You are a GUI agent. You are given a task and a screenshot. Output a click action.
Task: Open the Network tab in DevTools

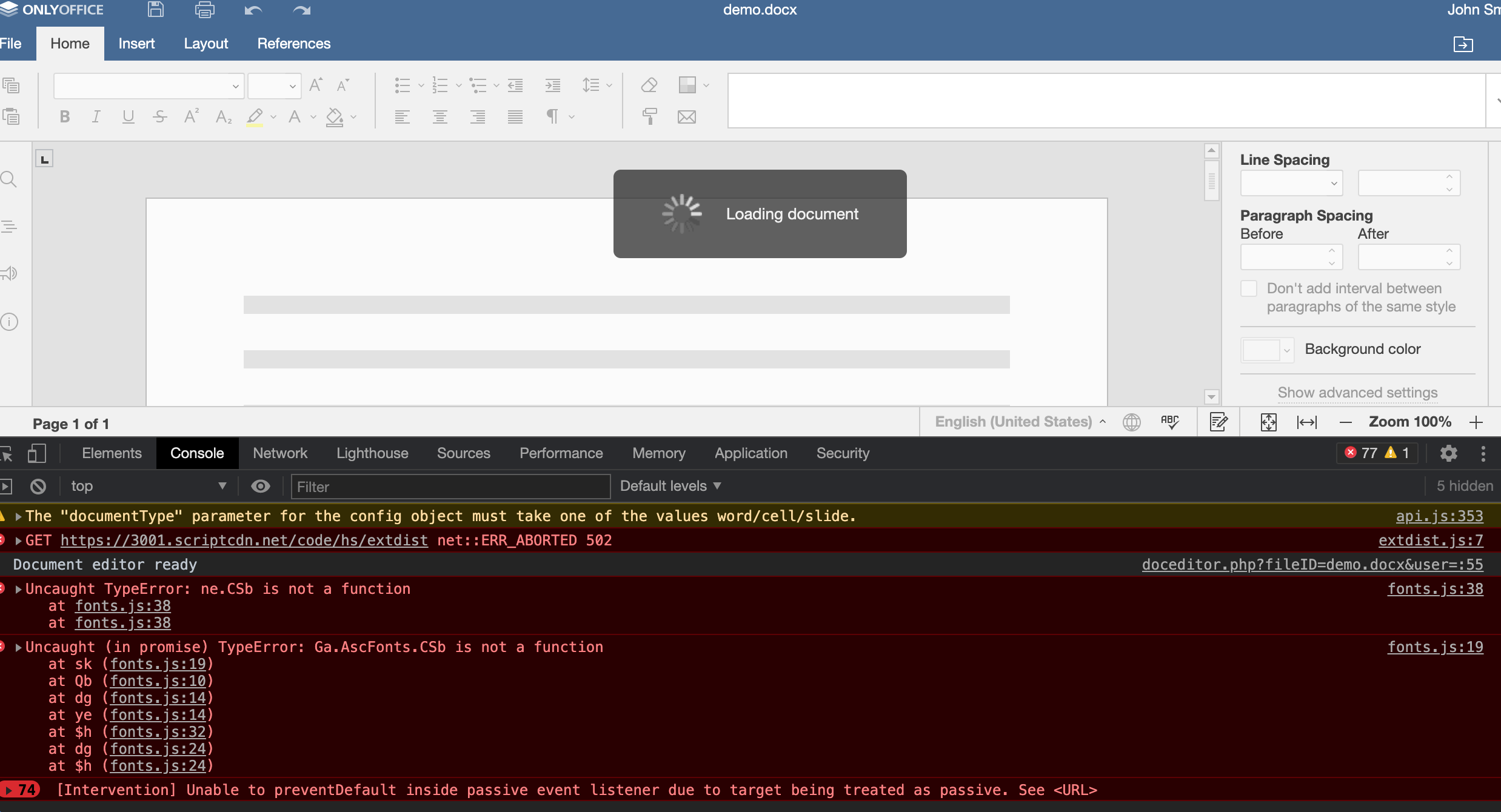(x=279, y=453)
